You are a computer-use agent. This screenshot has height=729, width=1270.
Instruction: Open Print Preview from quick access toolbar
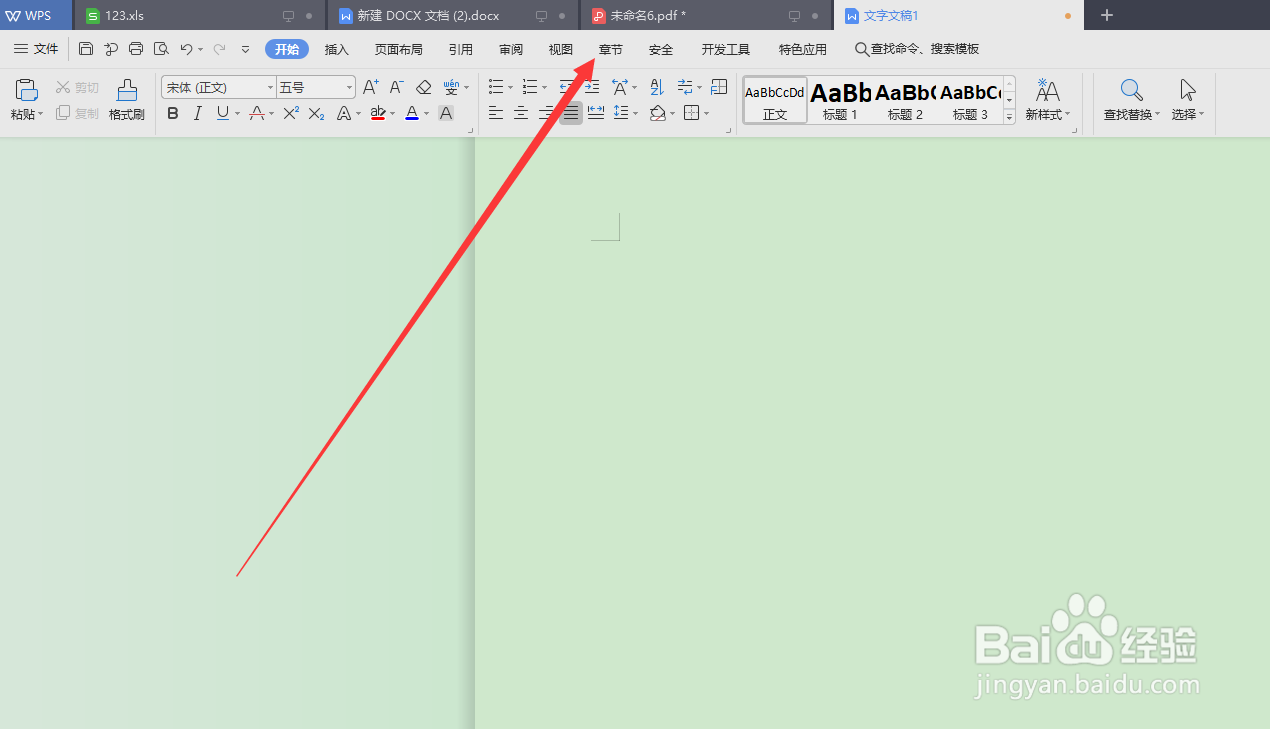click(161, 49)
